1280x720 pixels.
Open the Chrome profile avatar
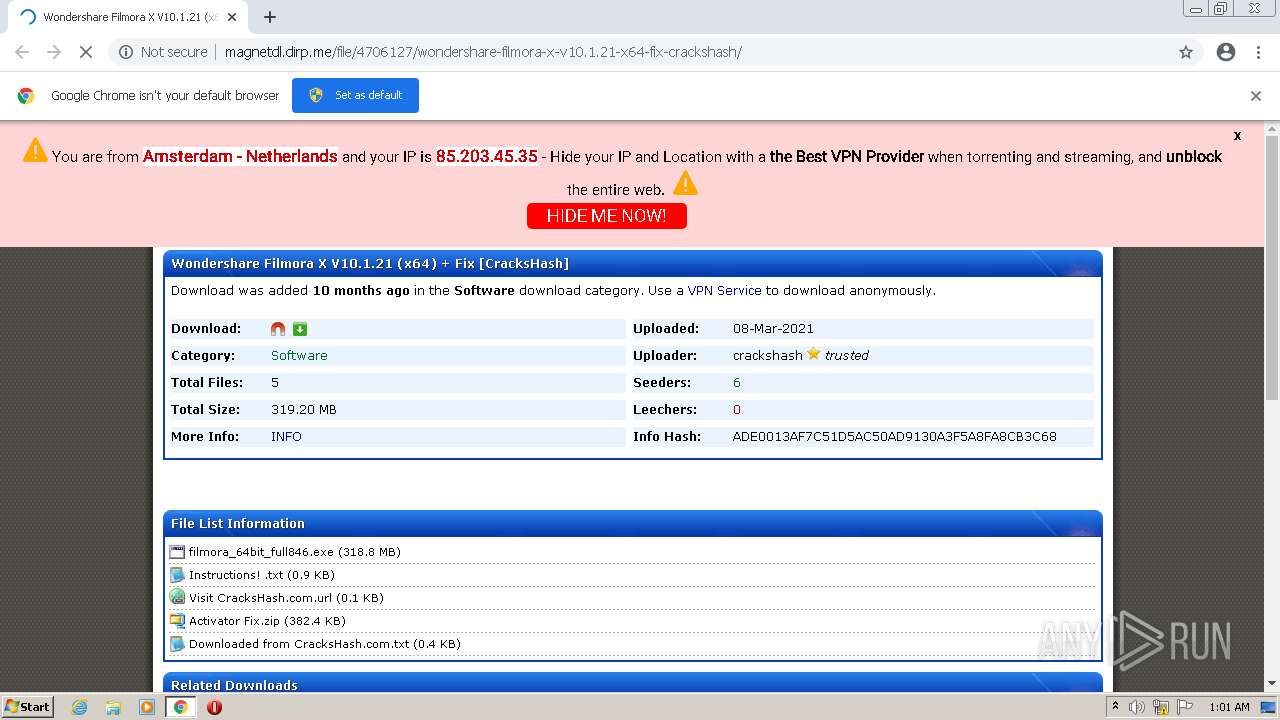tap(1226, 52)
